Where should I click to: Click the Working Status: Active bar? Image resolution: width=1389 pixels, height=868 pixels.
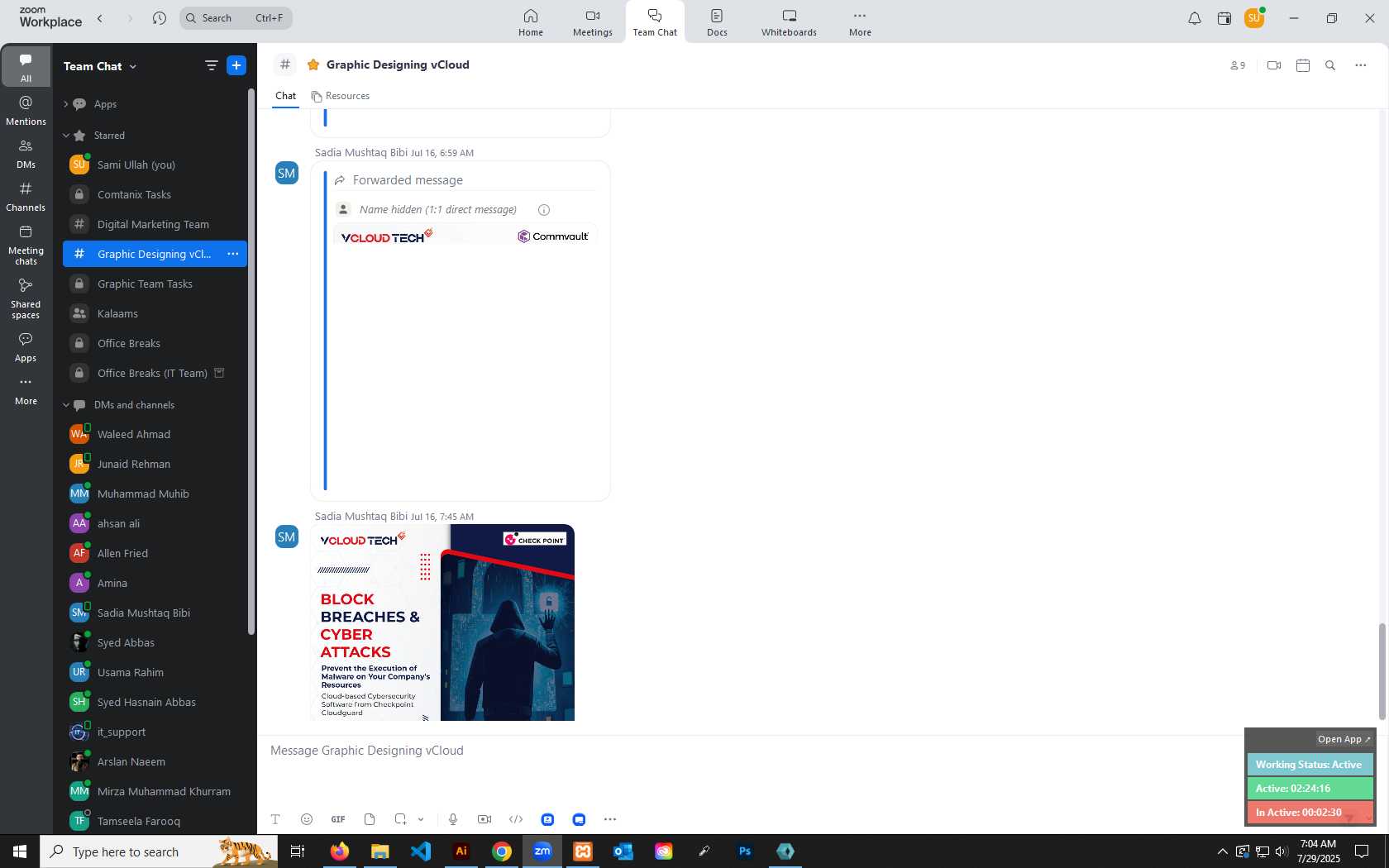click(1310, 765)
